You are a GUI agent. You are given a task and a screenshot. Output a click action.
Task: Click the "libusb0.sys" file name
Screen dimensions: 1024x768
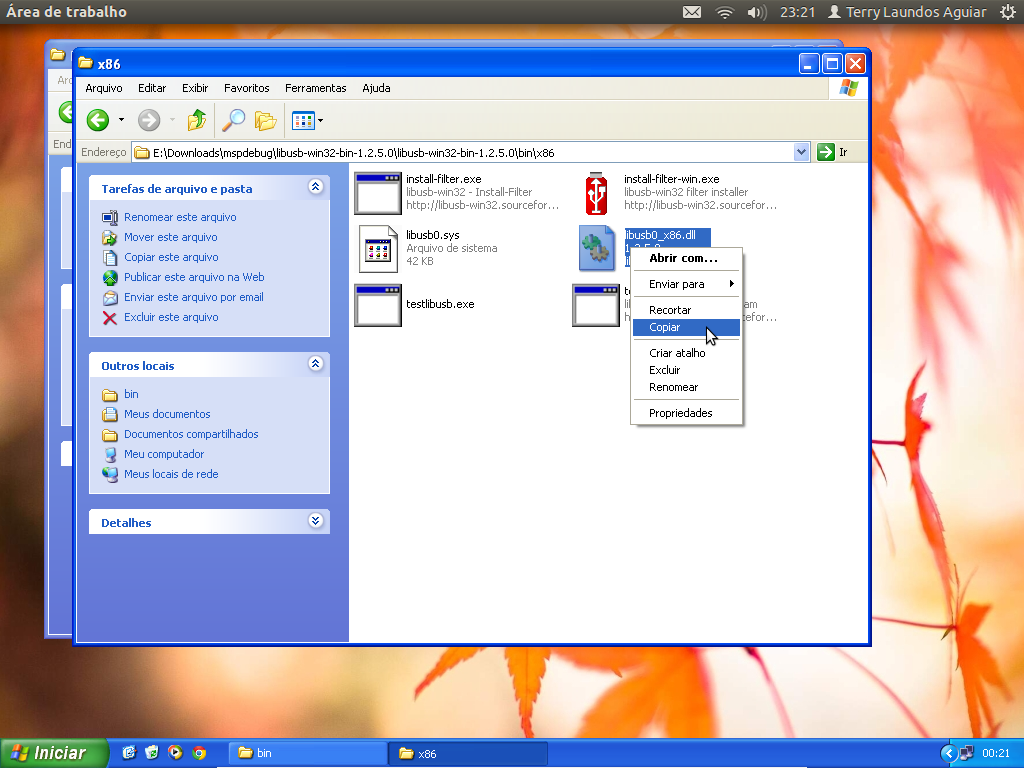(433, 235)
